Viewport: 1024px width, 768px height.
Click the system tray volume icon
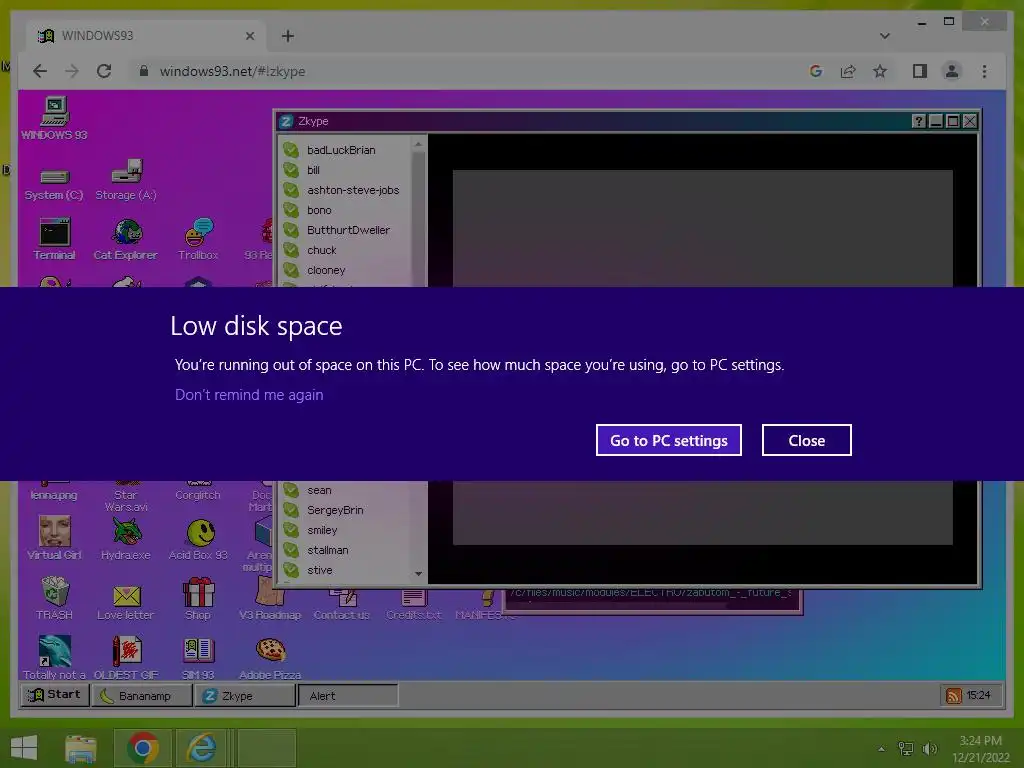[x=929, y=748]
